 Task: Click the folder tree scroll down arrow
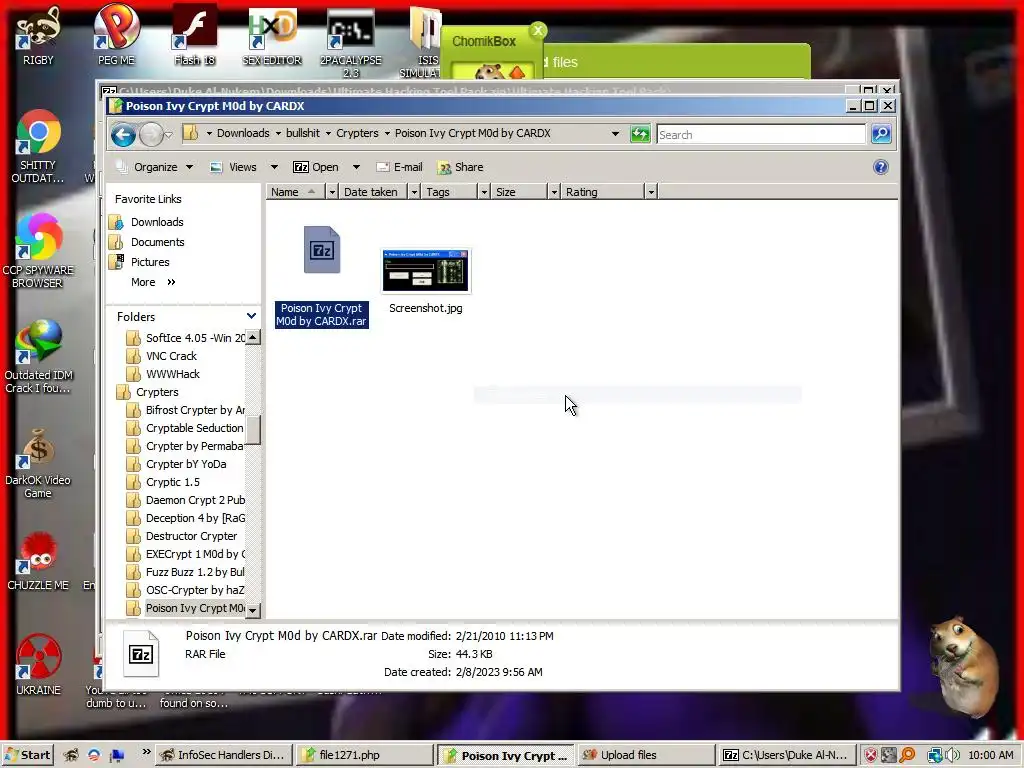coord(253,611)
